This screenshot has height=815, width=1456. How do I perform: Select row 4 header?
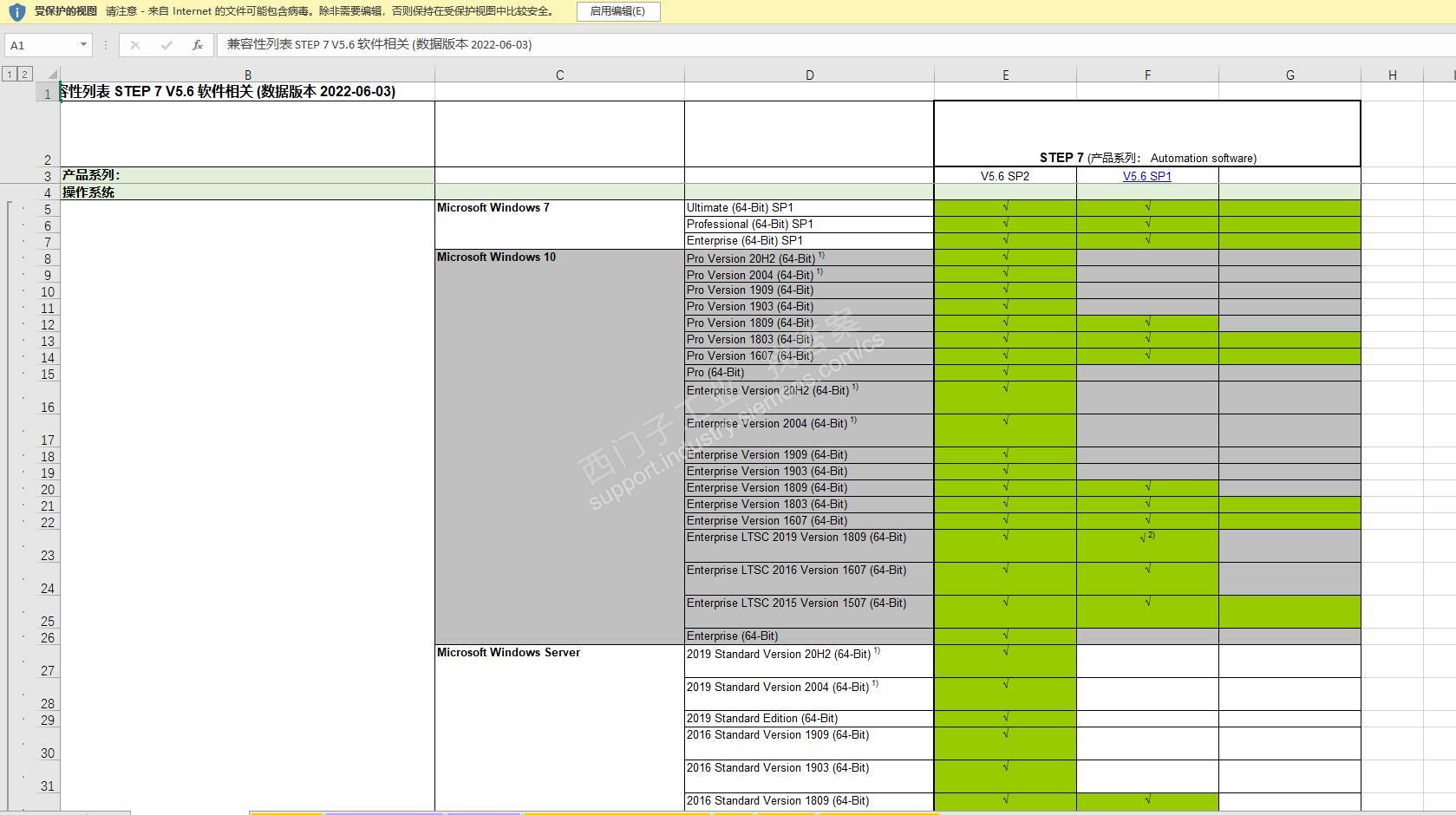(48, 192)
